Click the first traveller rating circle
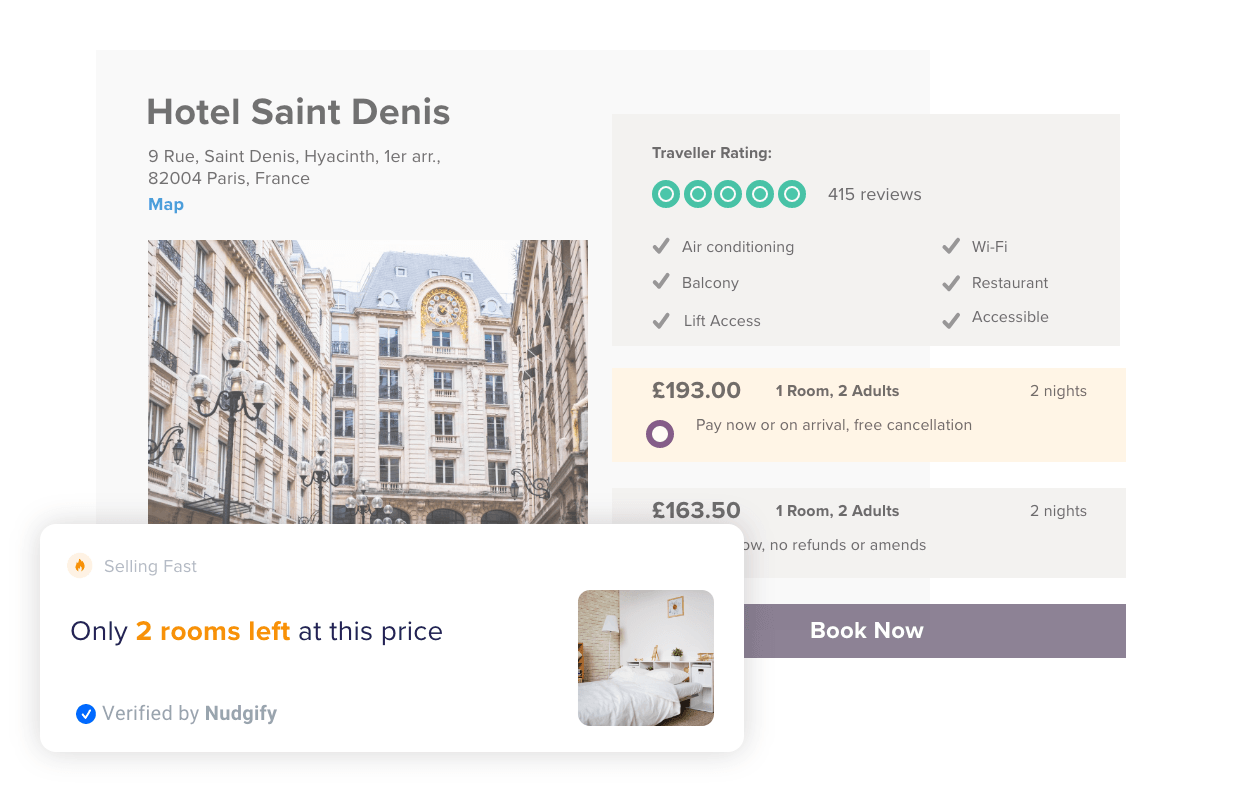Screen dimensions: 1234x792 click(665, 194)
